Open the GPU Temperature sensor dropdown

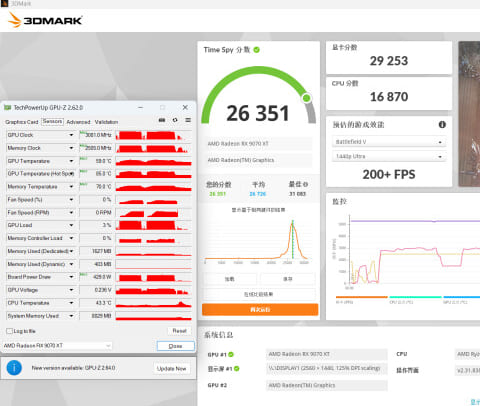(71, 161)
